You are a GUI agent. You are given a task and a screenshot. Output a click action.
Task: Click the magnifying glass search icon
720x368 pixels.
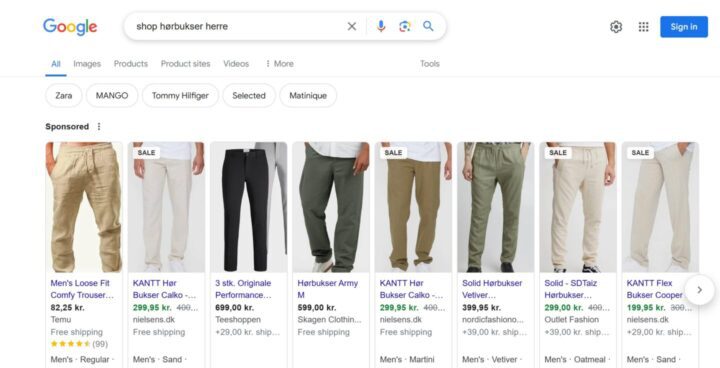coord(428,26)
